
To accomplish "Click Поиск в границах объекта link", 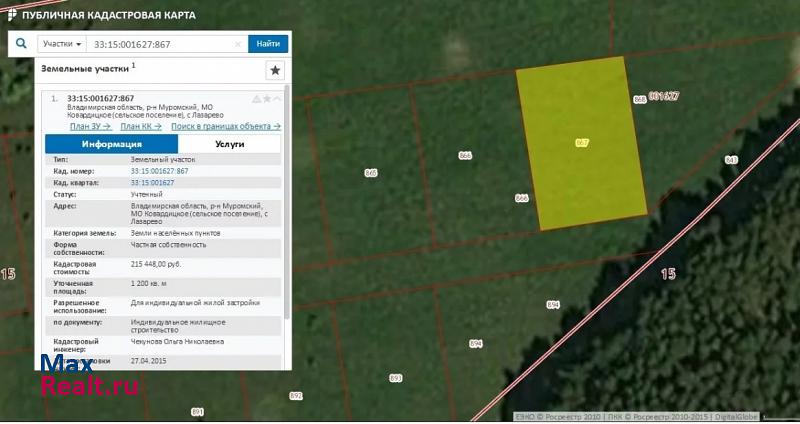I will coord(226,127).
